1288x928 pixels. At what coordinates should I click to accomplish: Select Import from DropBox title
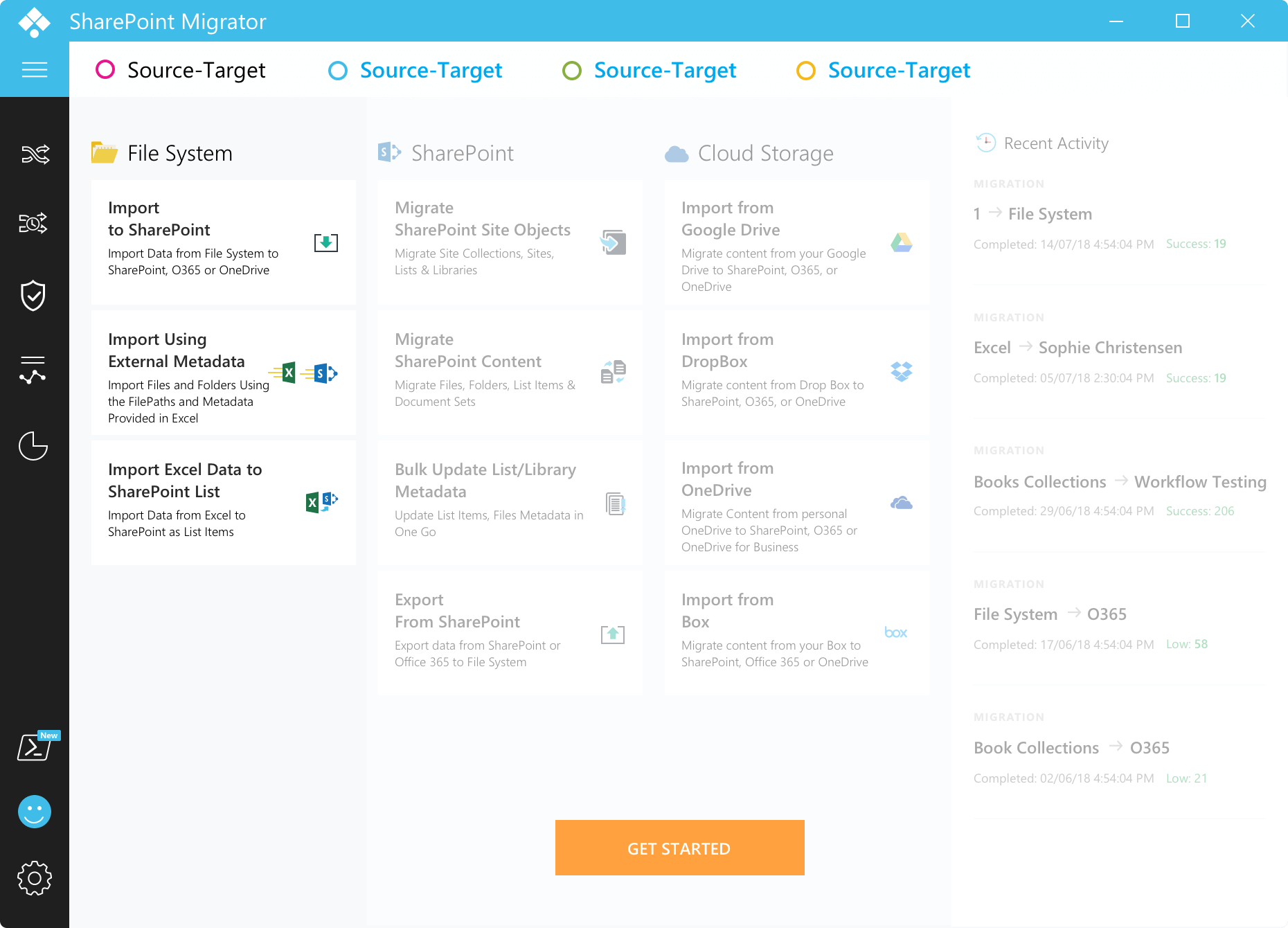coord(728,350)
